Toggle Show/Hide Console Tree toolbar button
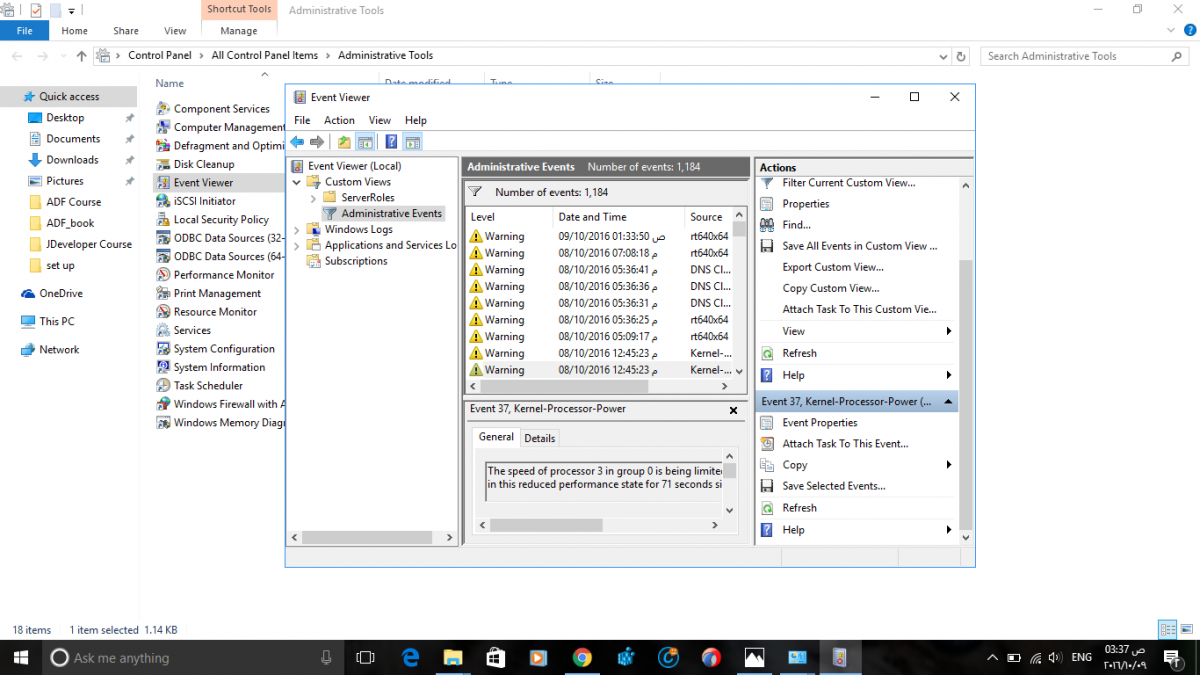The height and width of the screenshot is (675, 1200). 365,142
